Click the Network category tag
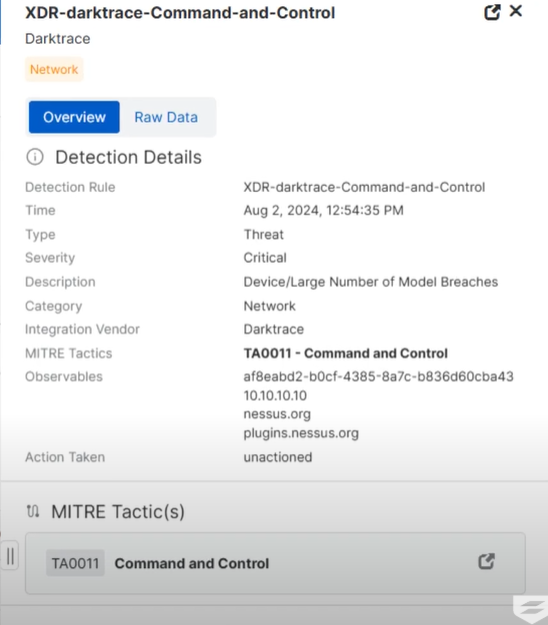This screenshot has width=548, height=625. coord(54,69)
